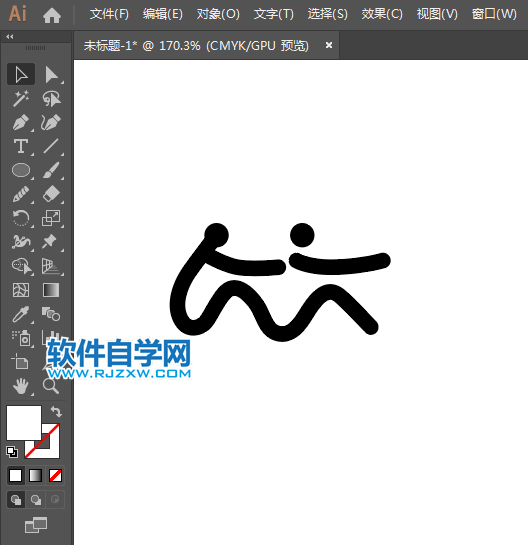Switch to the 未标题-1* document tab
The image size is (528, 545).
pos(196,46)
